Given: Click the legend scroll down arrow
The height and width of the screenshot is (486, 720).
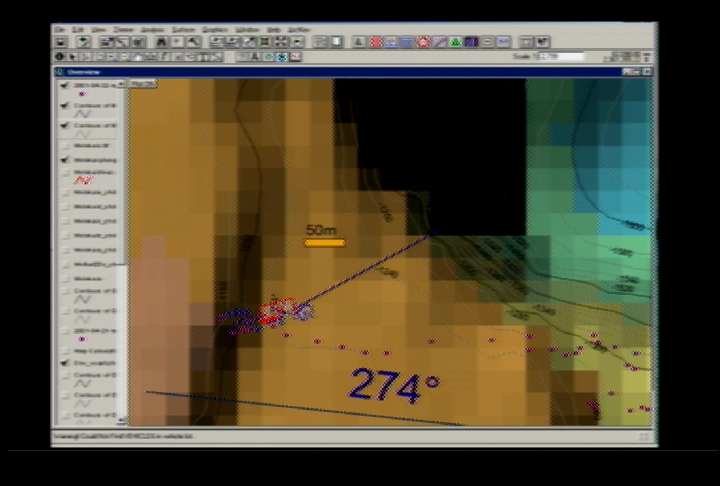Looking at the screenshot, I should coord(122,420).
